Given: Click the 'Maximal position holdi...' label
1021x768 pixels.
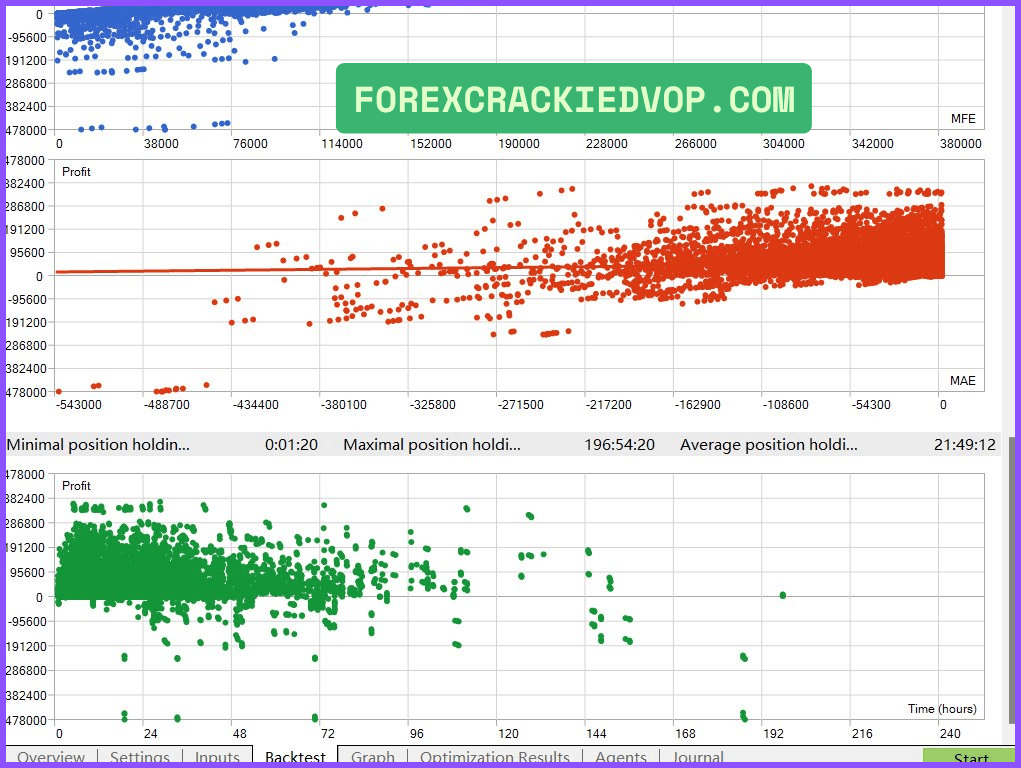Looking at the screenshot, I should tap(432, 445).
